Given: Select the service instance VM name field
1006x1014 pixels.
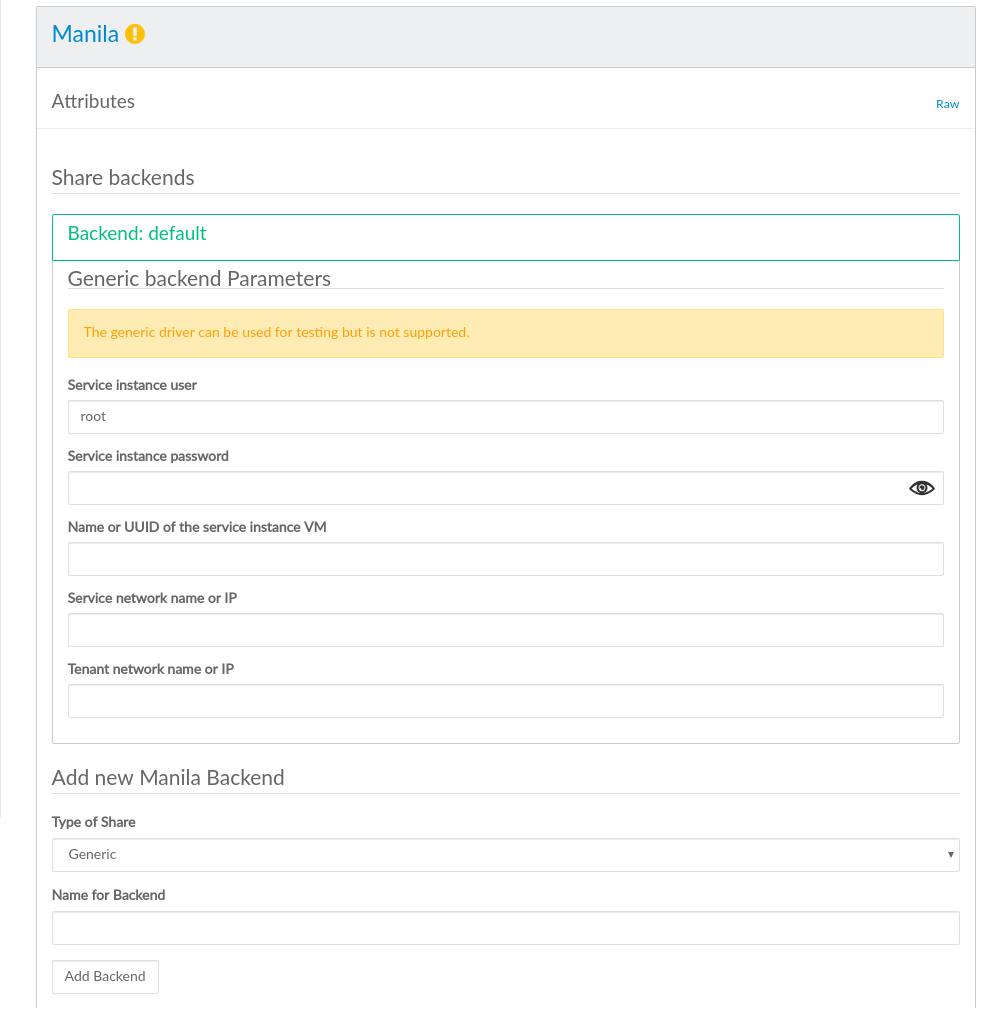Looking at the screenshot, I should tap(505, 559).
